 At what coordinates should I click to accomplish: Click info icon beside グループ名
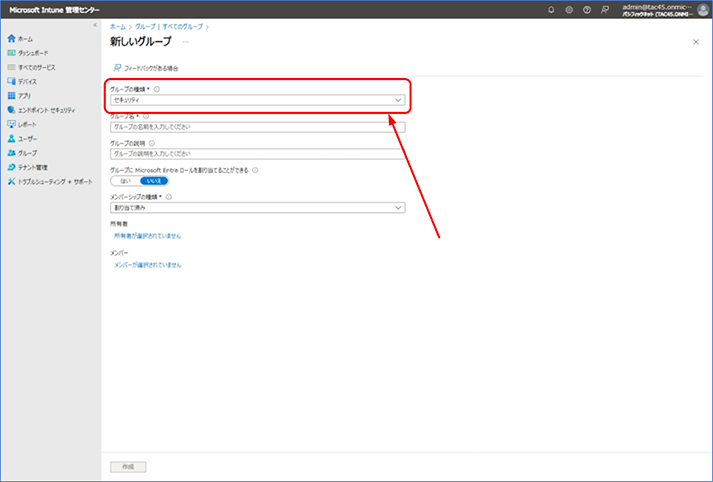click(x=146, y=116)
